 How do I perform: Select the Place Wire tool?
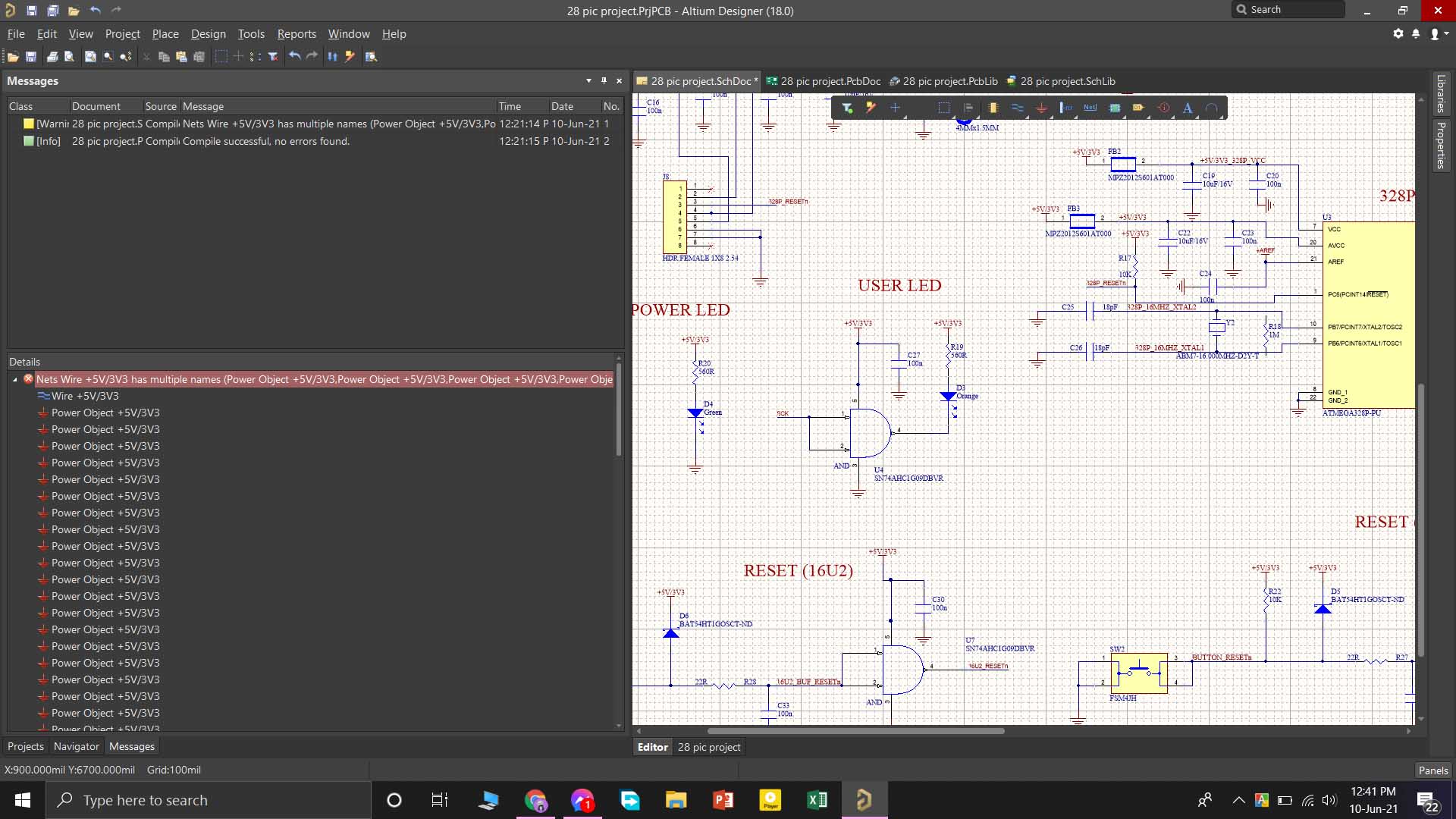click(x=1017, y=108)
